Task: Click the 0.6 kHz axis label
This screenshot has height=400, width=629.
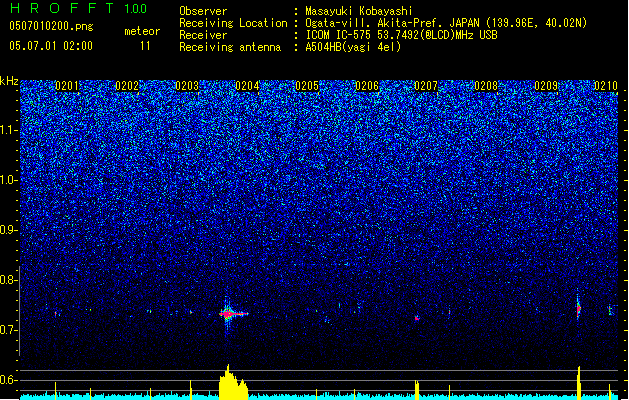Action: [9, 380]
